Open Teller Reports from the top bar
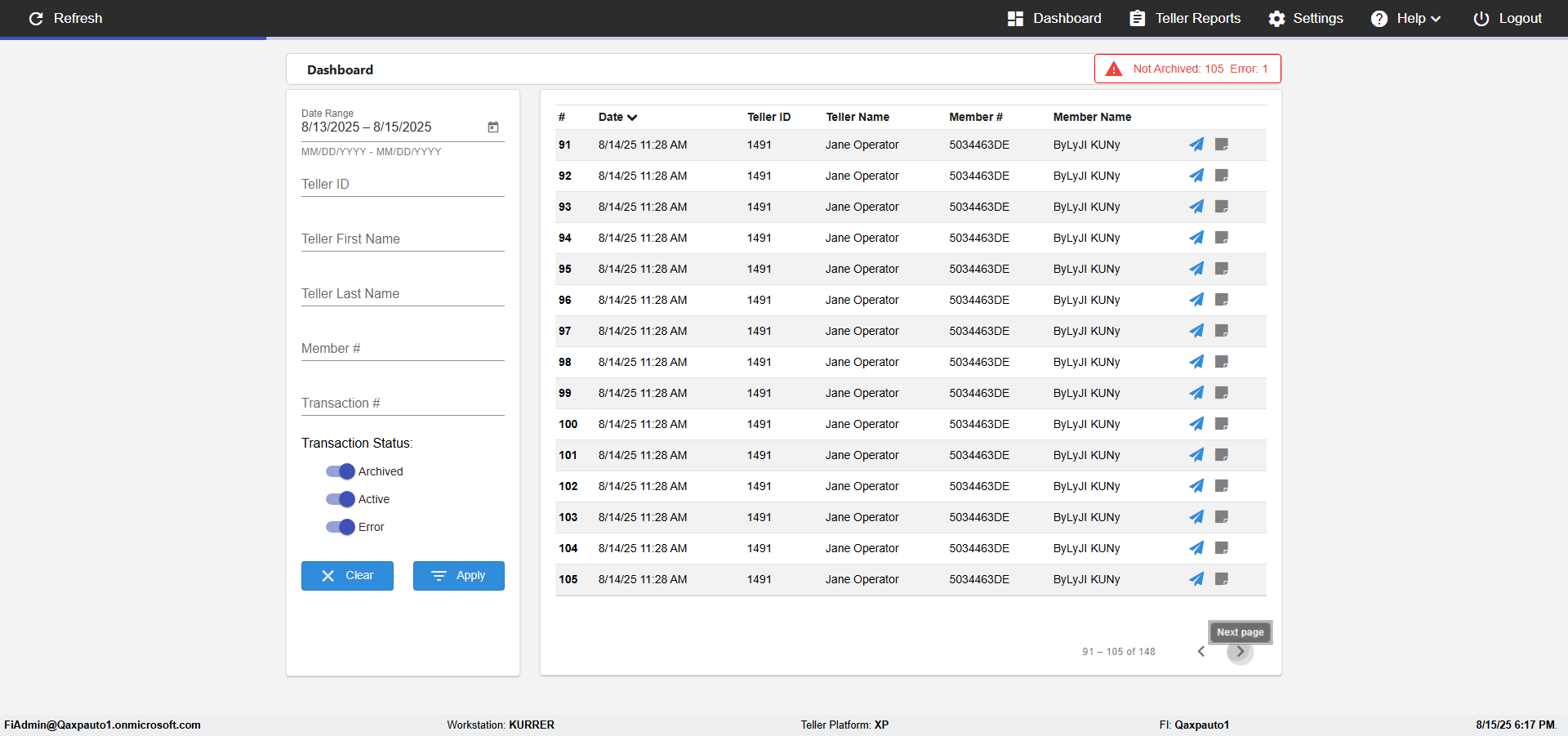Screen dimensions: 1568x736 pos(1185,18)
